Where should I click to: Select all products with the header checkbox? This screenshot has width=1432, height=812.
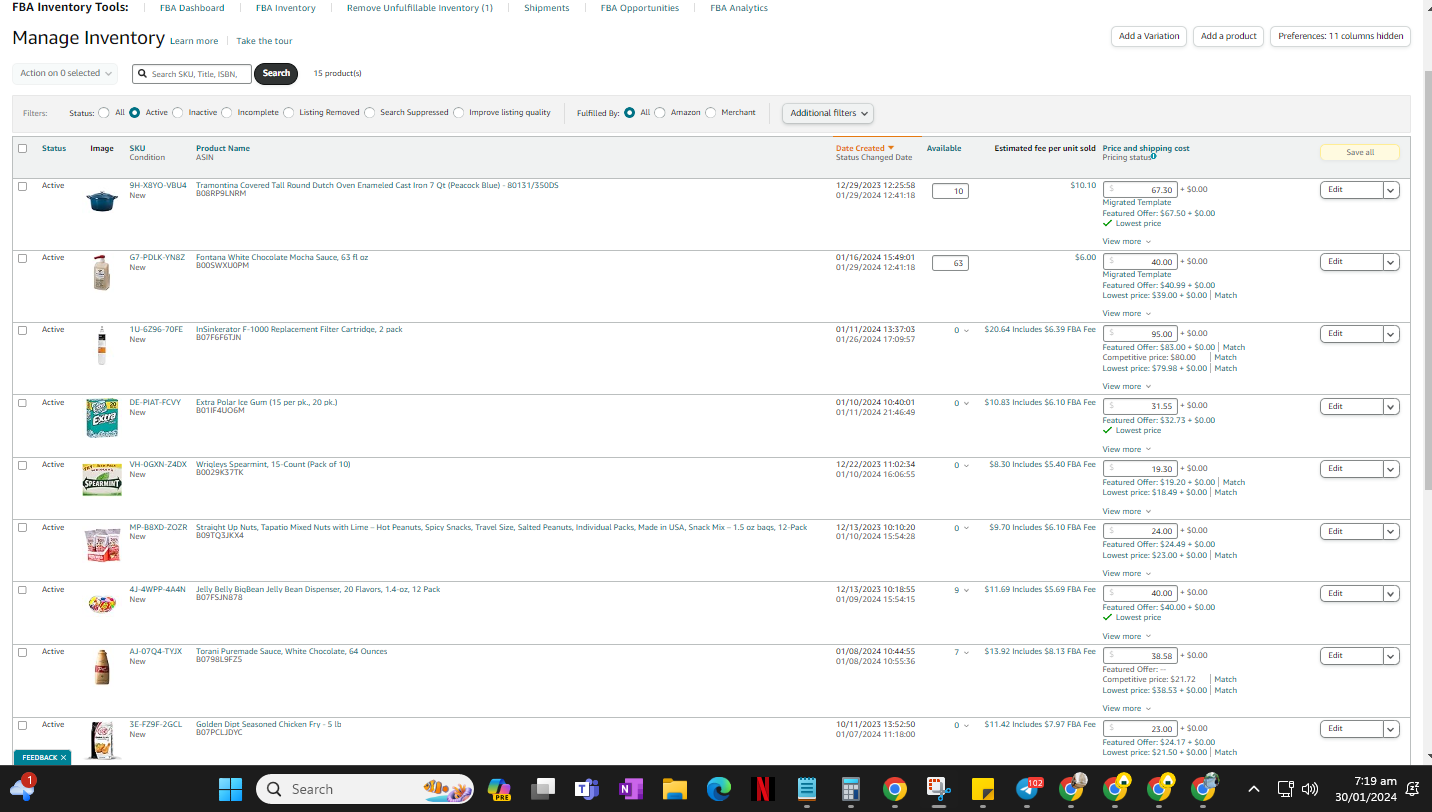tap(23, 149)
